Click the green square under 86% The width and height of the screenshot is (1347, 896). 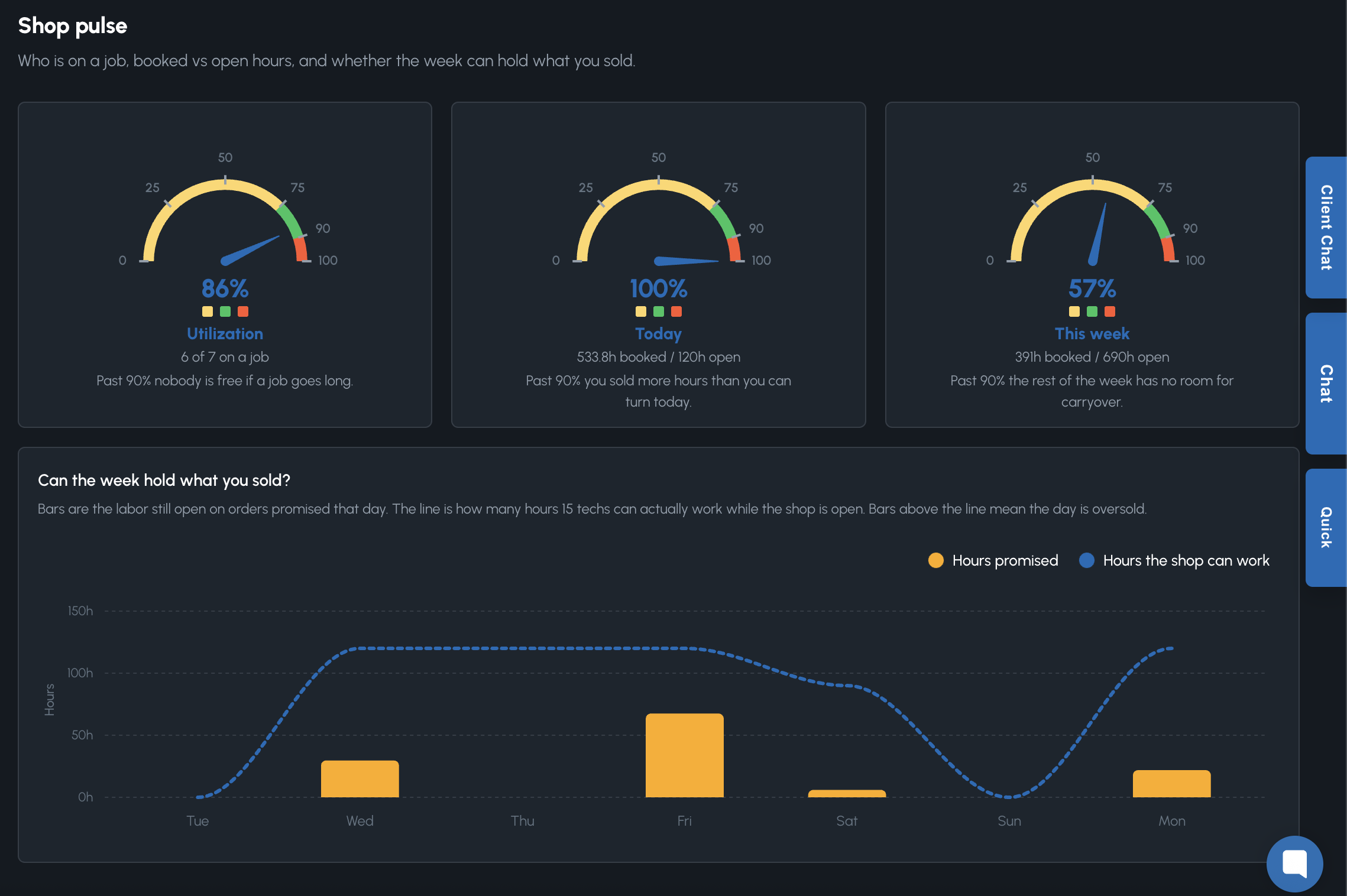(225, 311)
